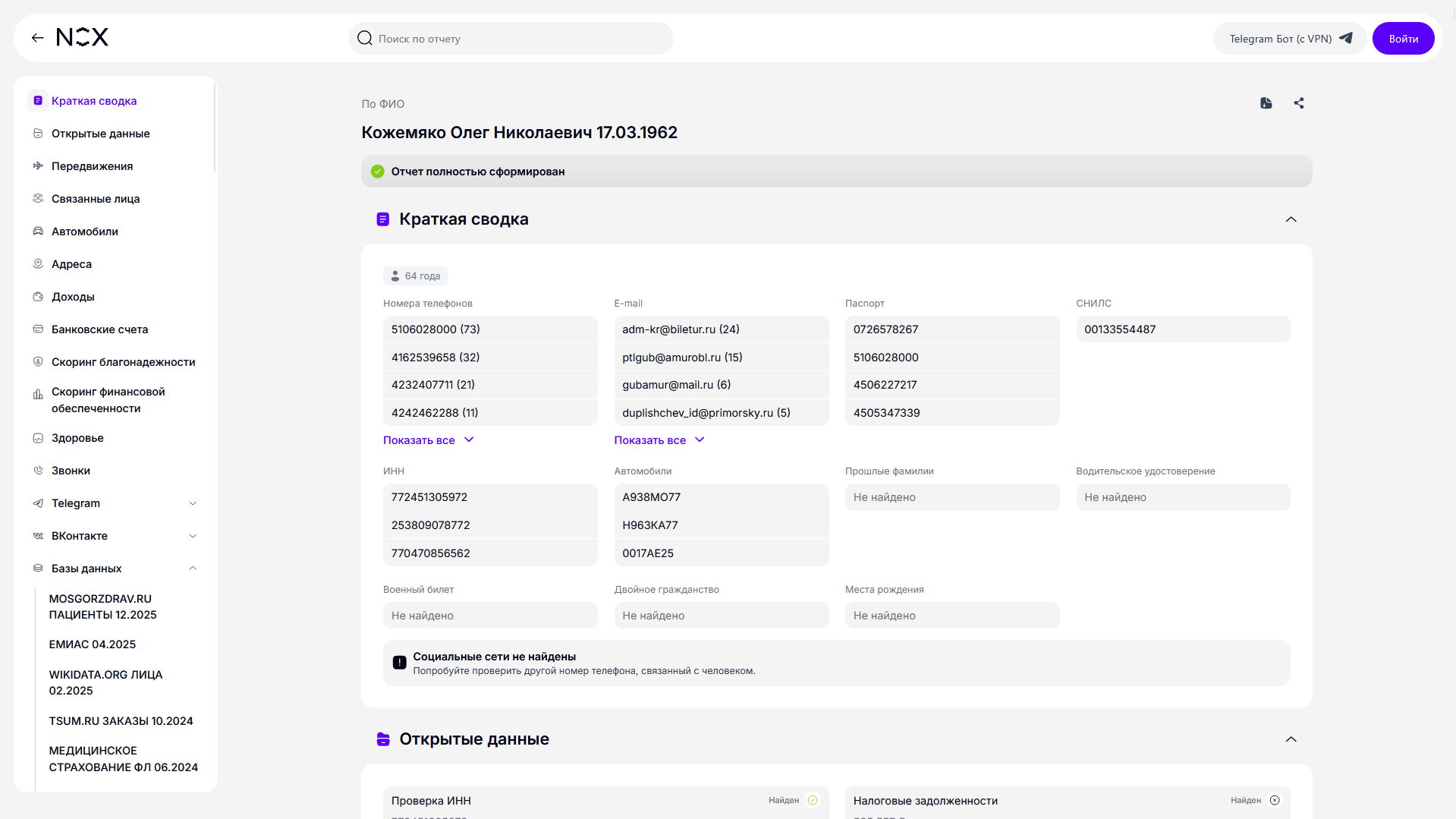
Task: Click the people icon beside Связанные лица
Action: pyautogui.click(x=38, y=199)
